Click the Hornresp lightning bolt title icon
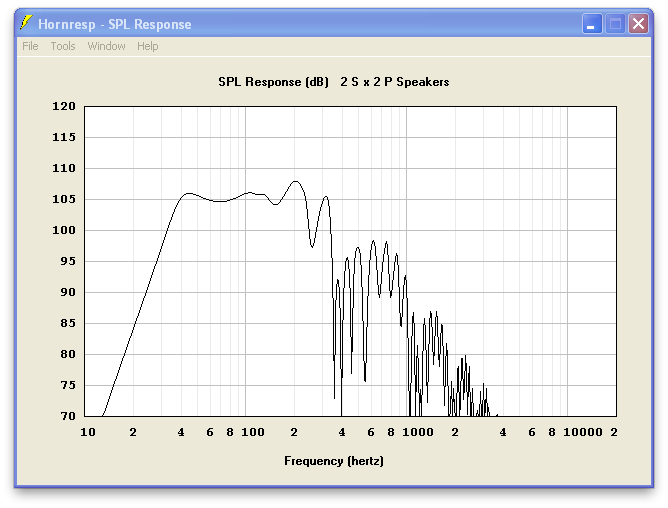 coord(26,23)
